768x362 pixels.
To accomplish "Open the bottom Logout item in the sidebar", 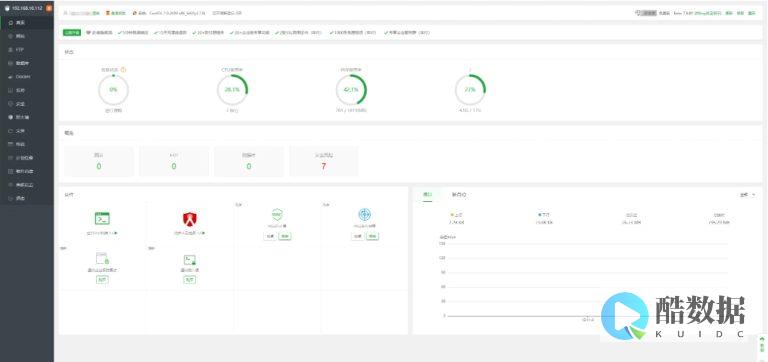I will pyautogui.click(x=20, y=198).
